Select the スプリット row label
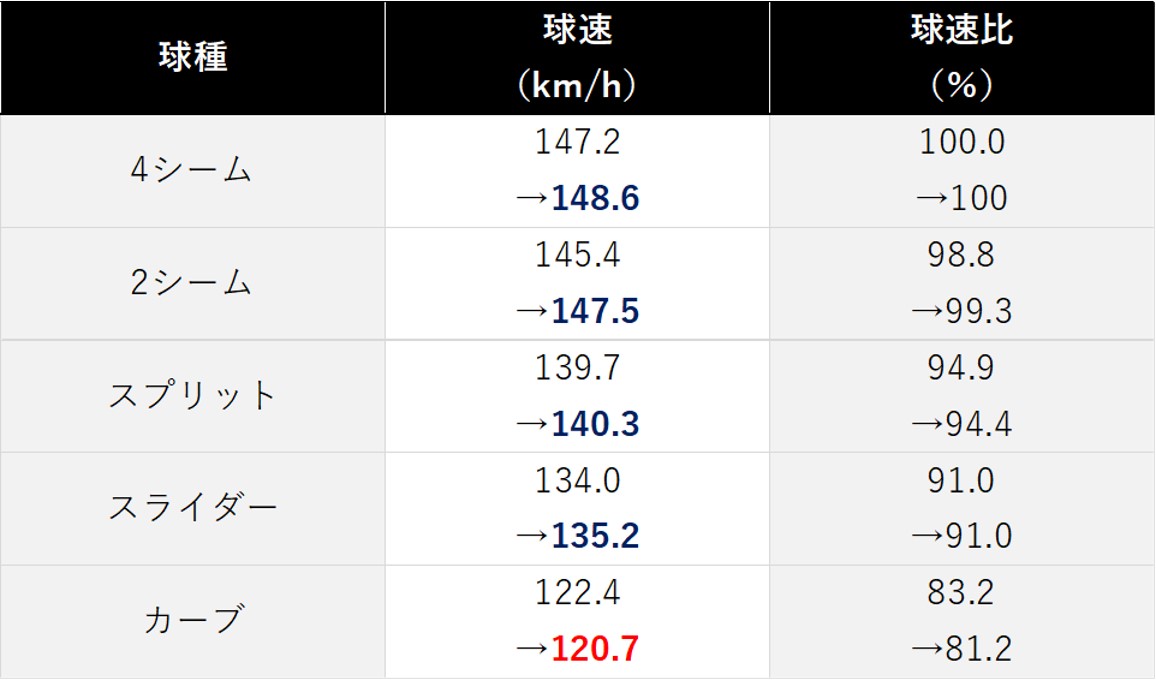Image resolution: width=1156 pixels, height=680 pixels. coord(192,395)
